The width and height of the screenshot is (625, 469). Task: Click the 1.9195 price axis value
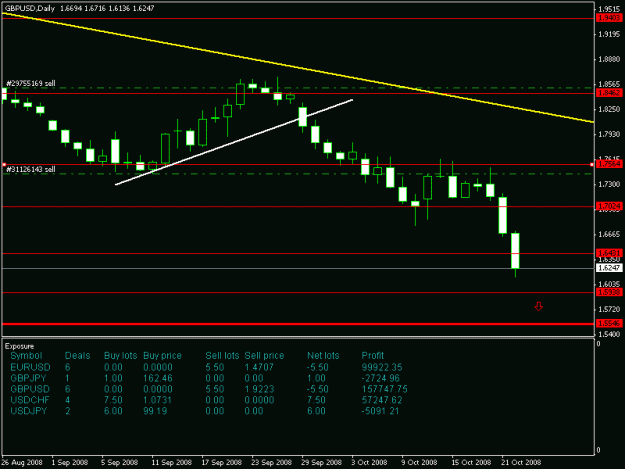click(609, 34)
